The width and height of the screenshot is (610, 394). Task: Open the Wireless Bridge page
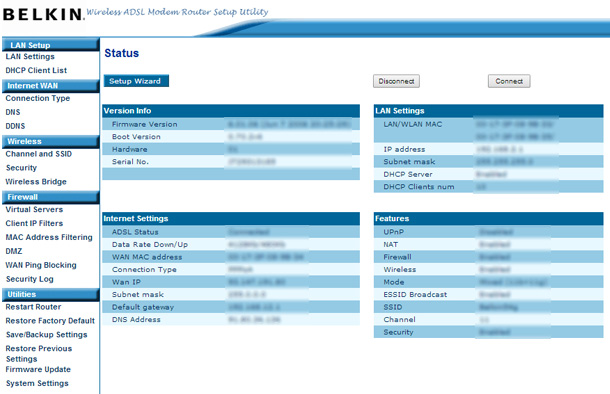point(36,182)
